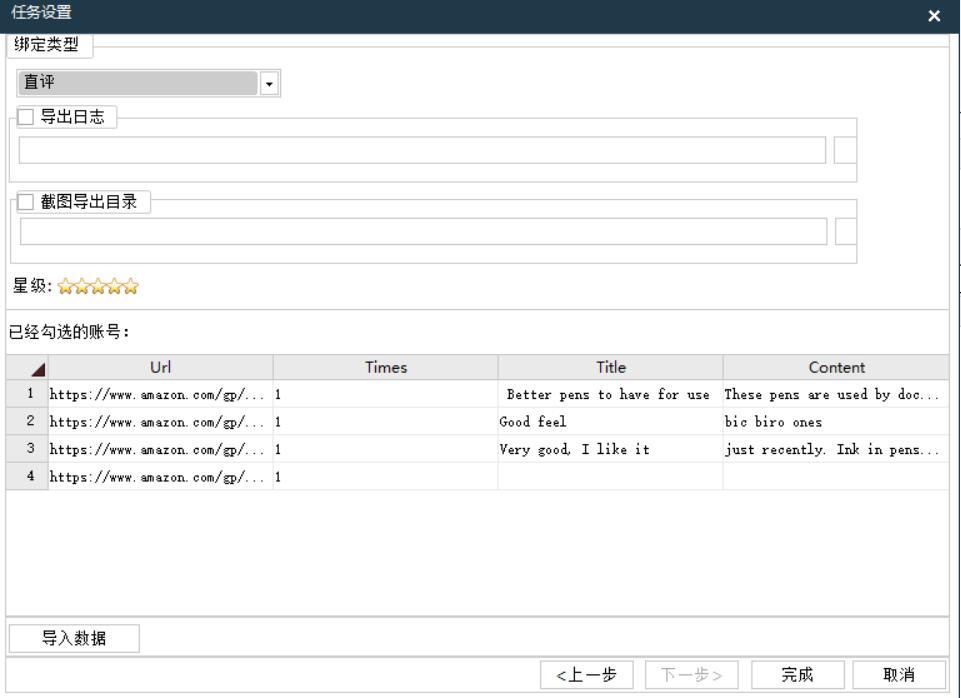Click the Times cell in row 1
The width and height of the screenshot is (961, 698).
tap(386, 394)
